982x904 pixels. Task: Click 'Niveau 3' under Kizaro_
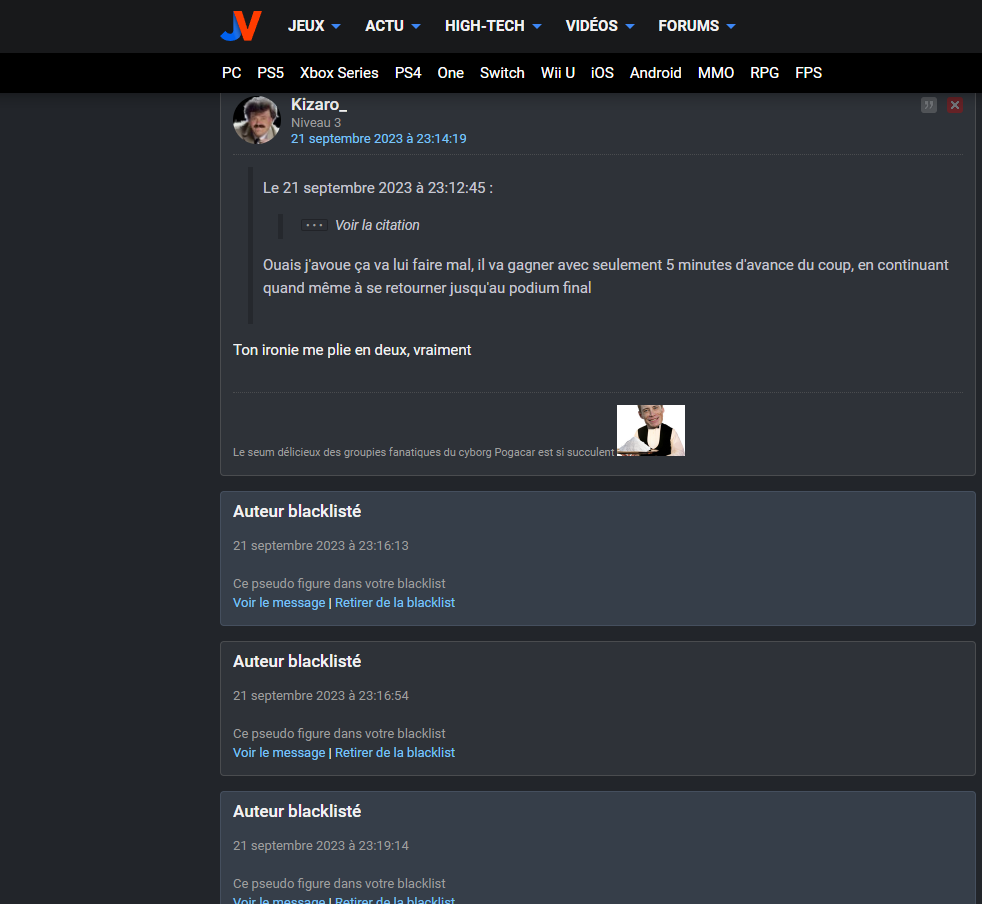tap(316, 122)
